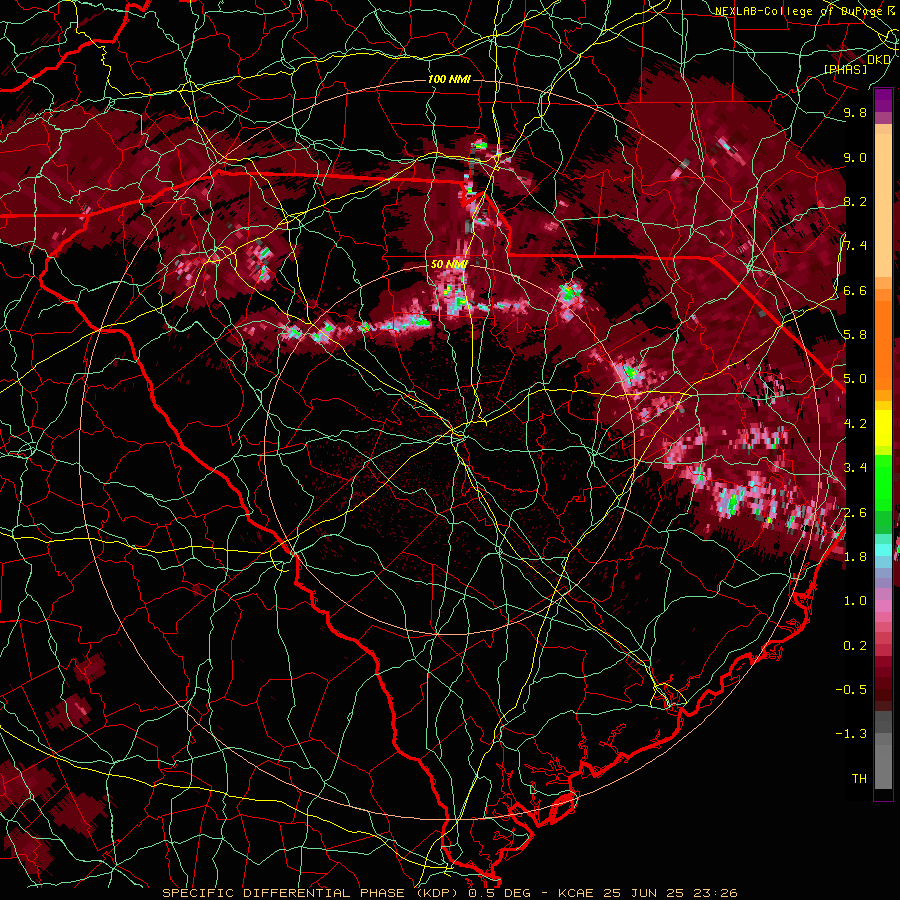Click the SPECIFIC DIFFERENTIAL PHASE (KDP) caption
The image size is (900, 900).
(x=312, y=893)
